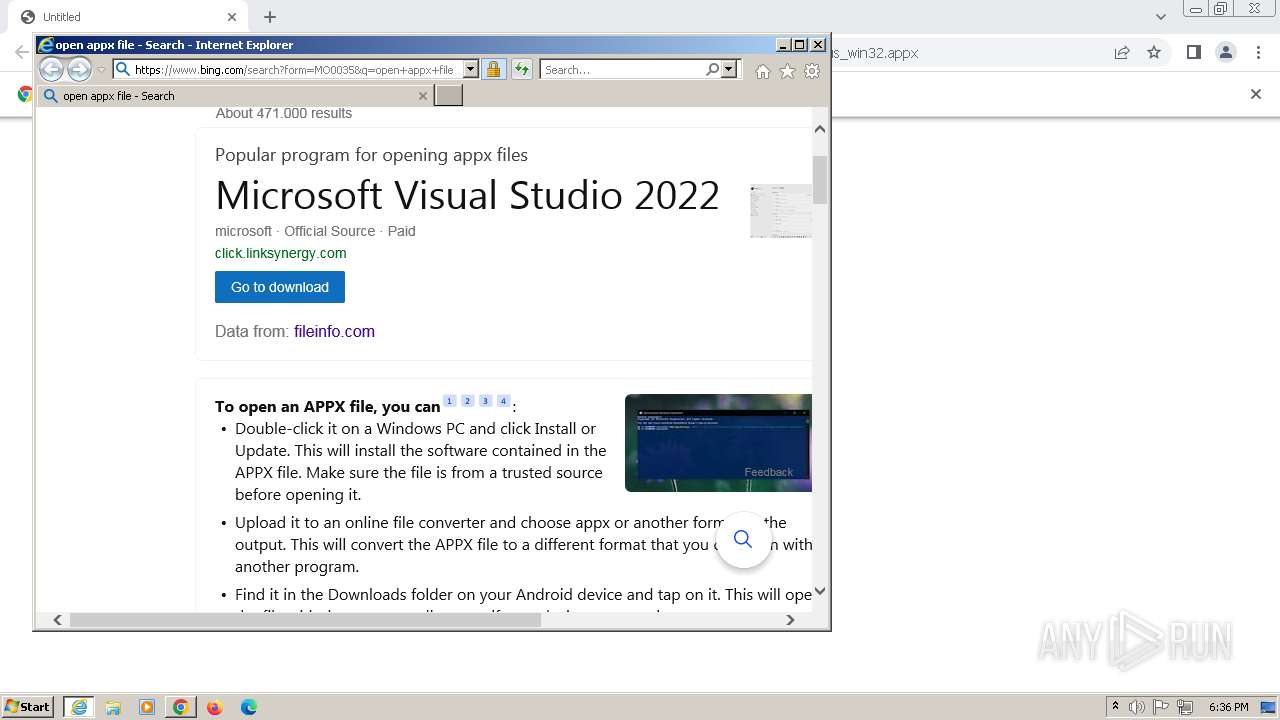Share this page in Chrome
The width and height of the screenshot is (1280, 720).
click(1122, 53)
